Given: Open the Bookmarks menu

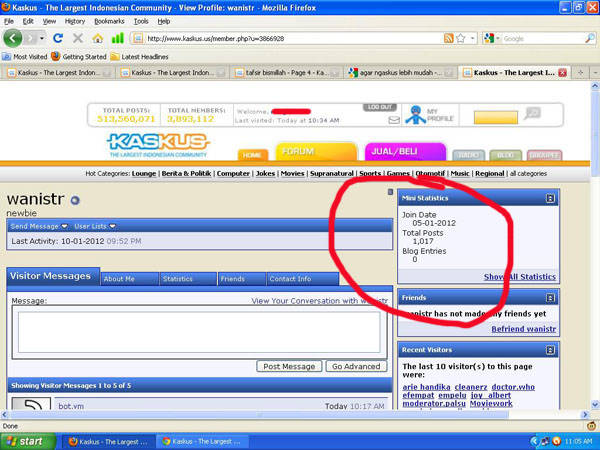Looking at the screenshot, I should click(x=109, y=21).
